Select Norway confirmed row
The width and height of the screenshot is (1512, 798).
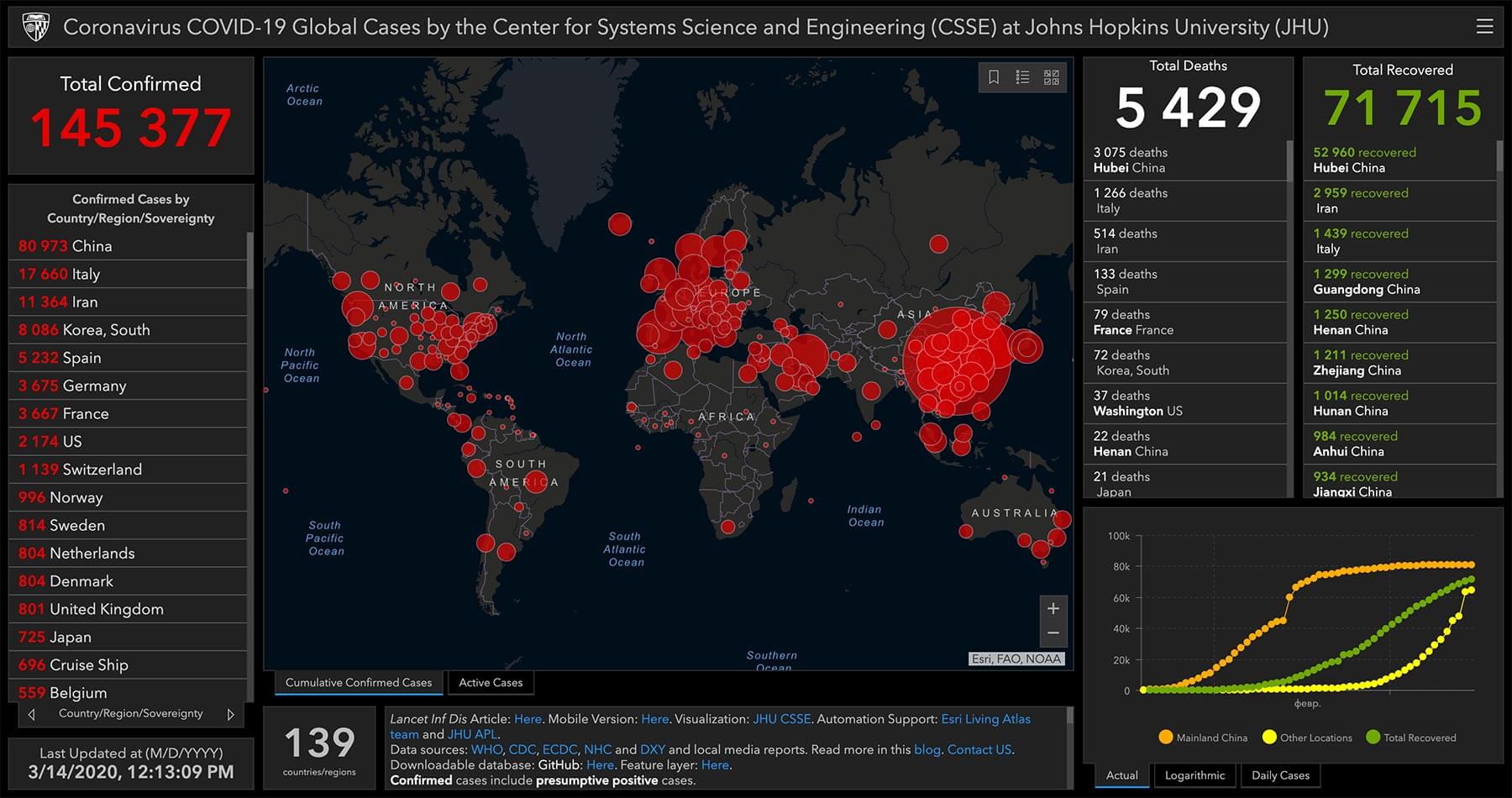[x=128, y=497]
